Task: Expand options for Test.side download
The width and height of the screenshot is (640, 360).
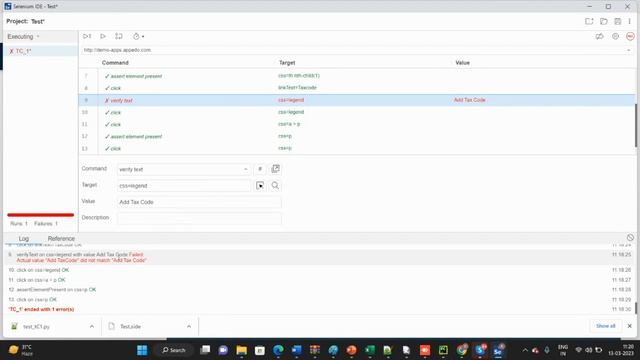Action: [x=189, y=327]
